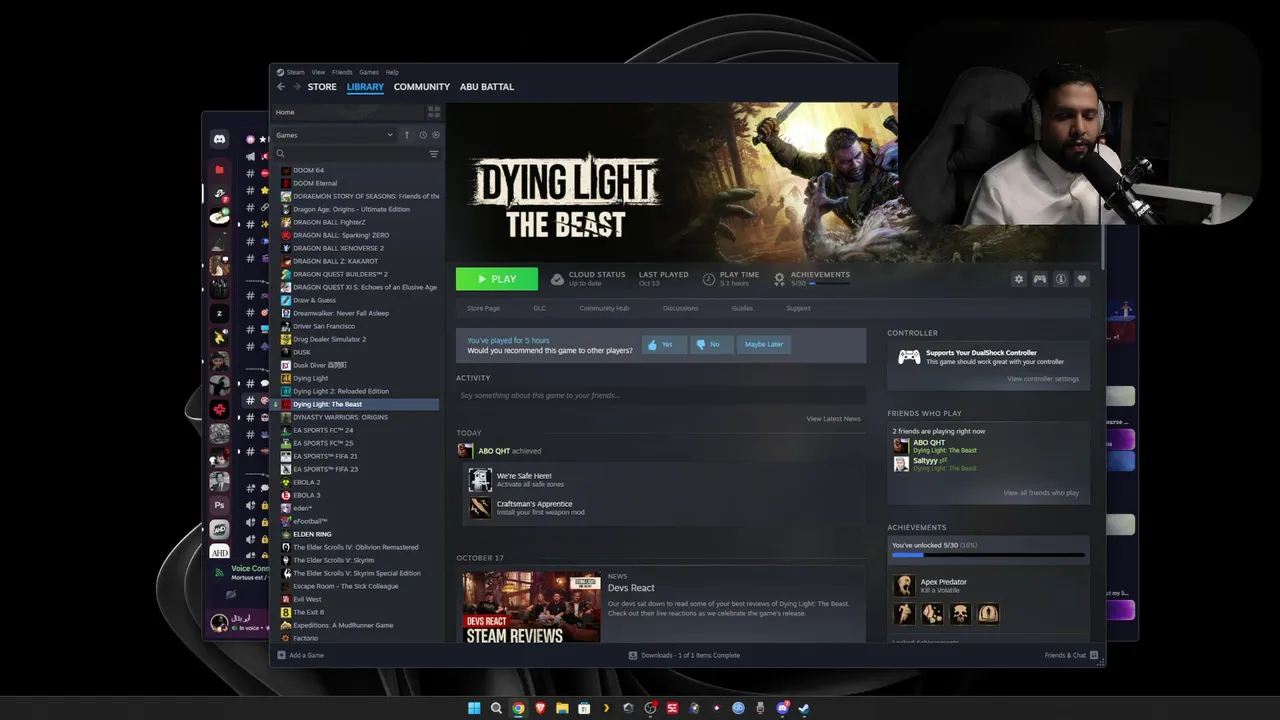The height and width of the screenshot is (720, 1280).
Task: Click View Latest News link
Action: tap(833, 419)
